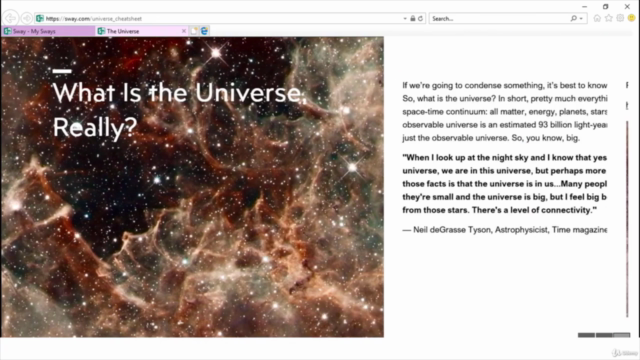Refresh the page with the reload icon

tap(420, 18)
